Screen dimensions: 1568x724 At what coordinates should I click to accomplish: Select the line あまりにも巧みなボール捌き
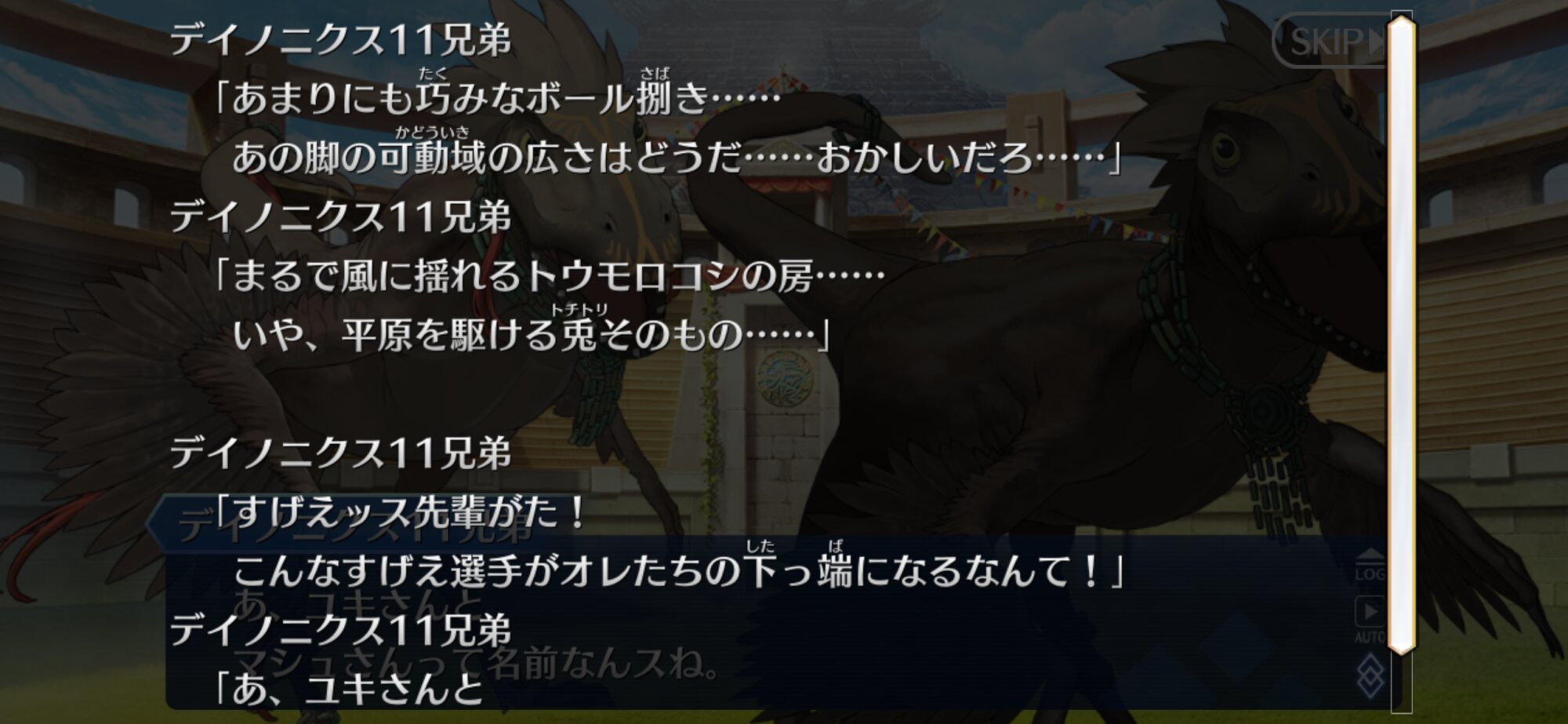497,99
